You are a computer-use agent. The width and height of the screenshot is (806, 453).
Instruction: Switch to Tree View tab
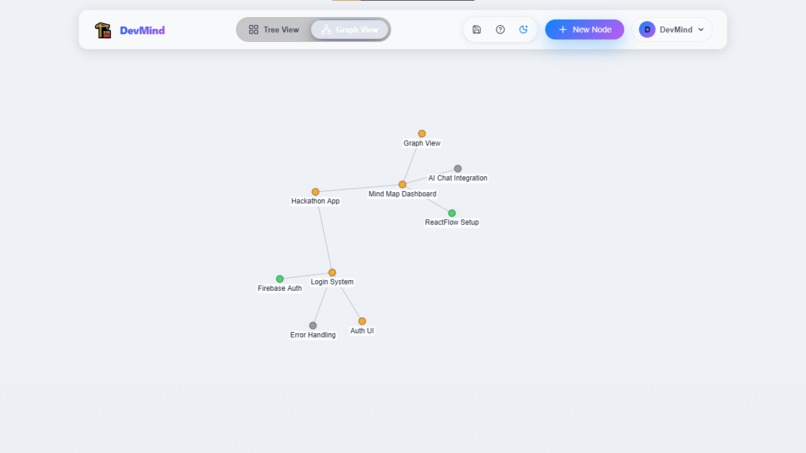coord(274,30)
